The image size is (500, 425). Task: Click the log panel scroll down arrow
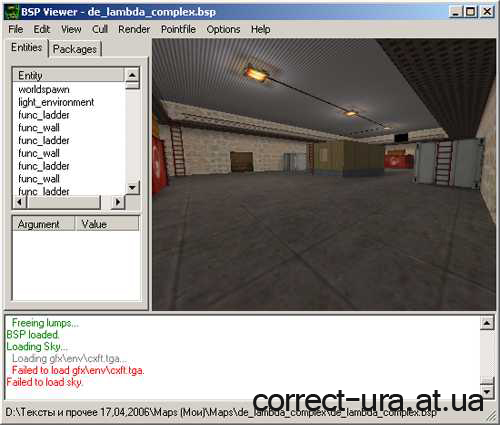[x=487, y=391]
